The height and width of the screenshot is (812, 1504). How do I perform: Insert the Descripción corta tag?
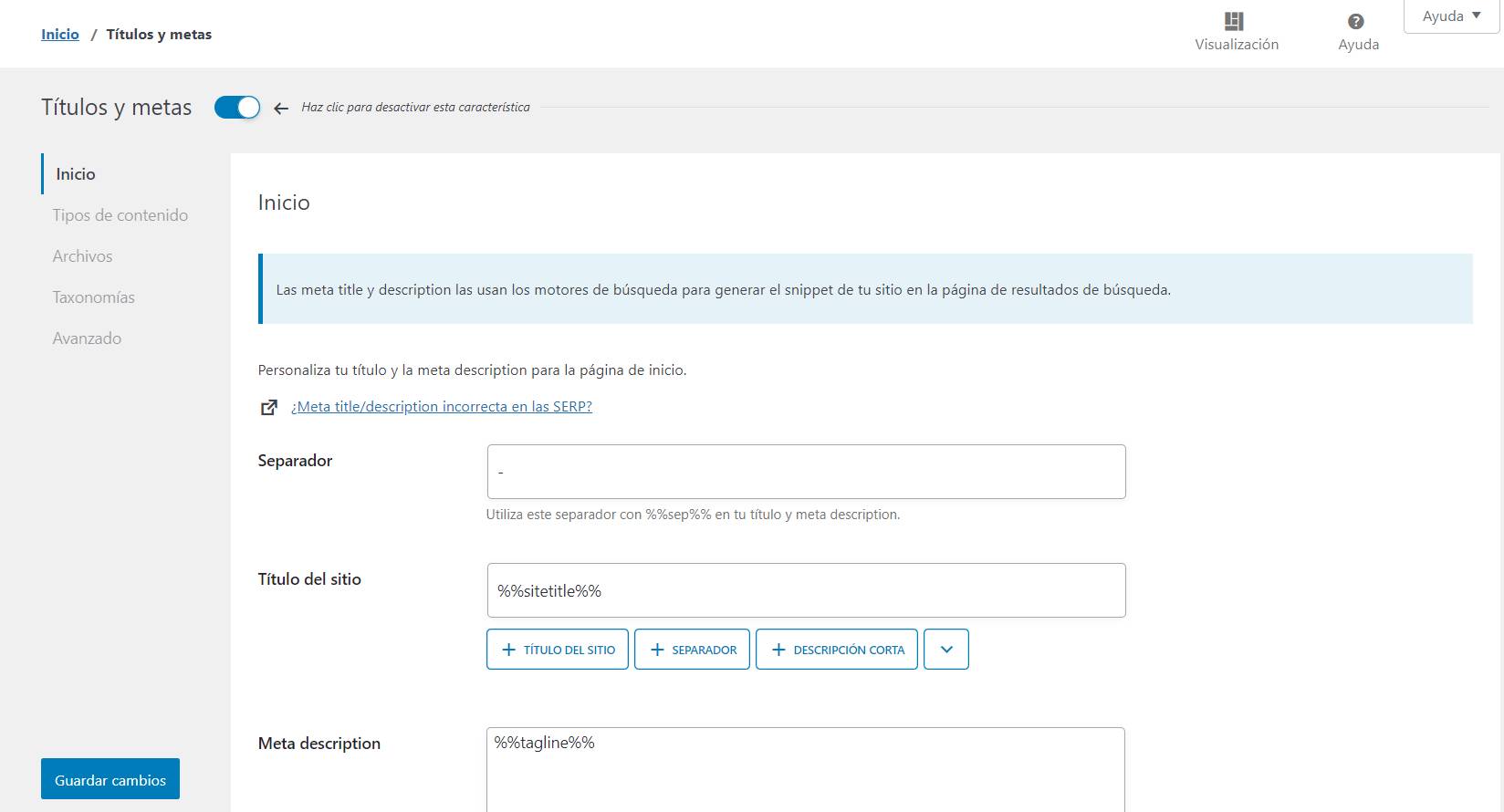tap(837, 650)
